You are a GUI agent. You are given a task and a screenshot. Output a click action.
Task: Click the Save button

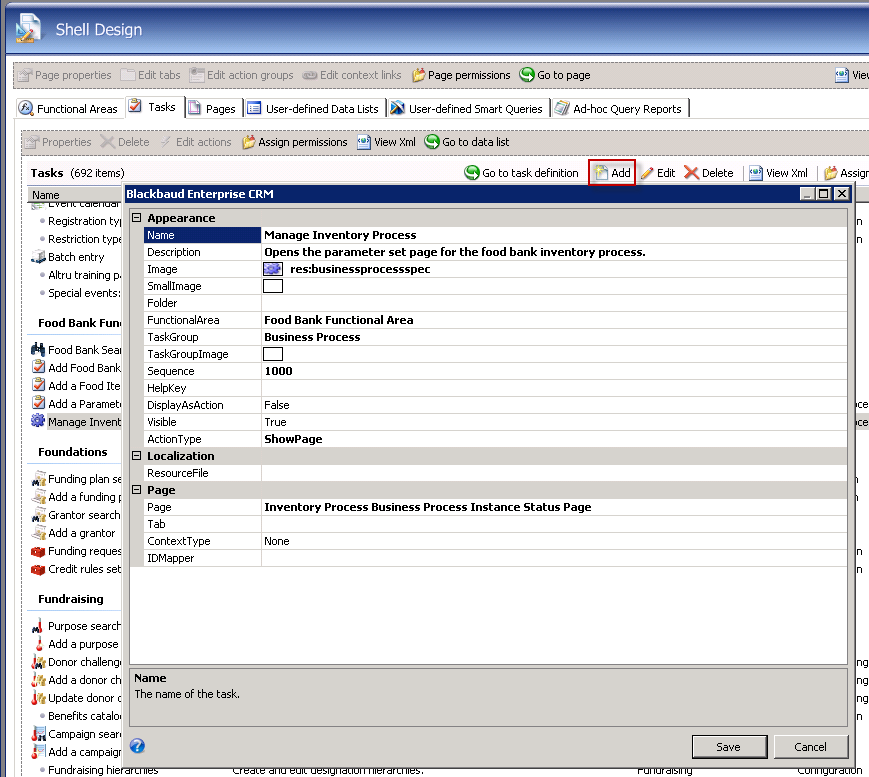[x=729, y=747]
